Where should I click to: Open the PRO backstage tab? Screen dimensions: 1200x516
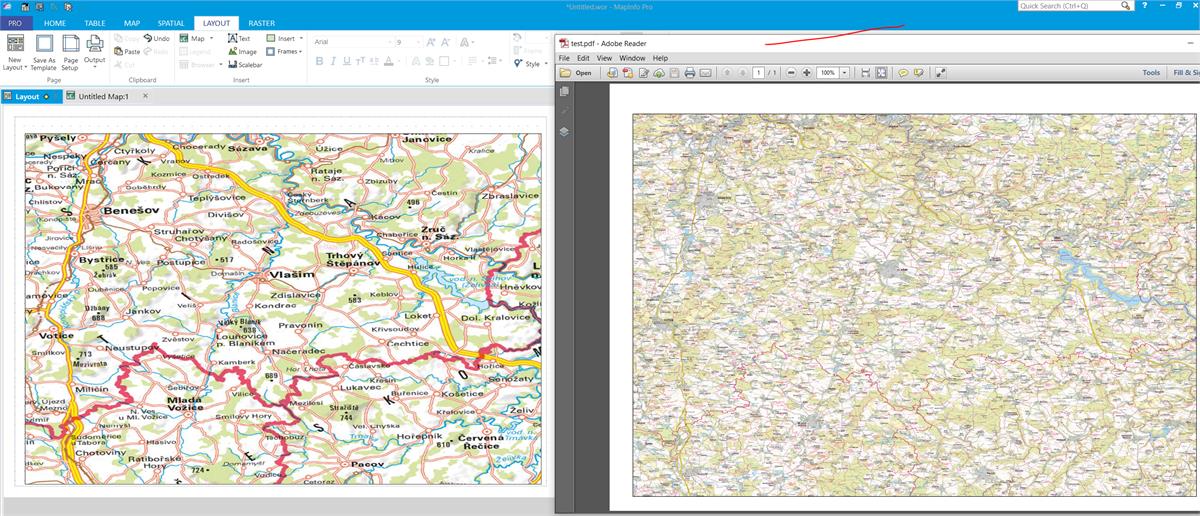[16, 22]
